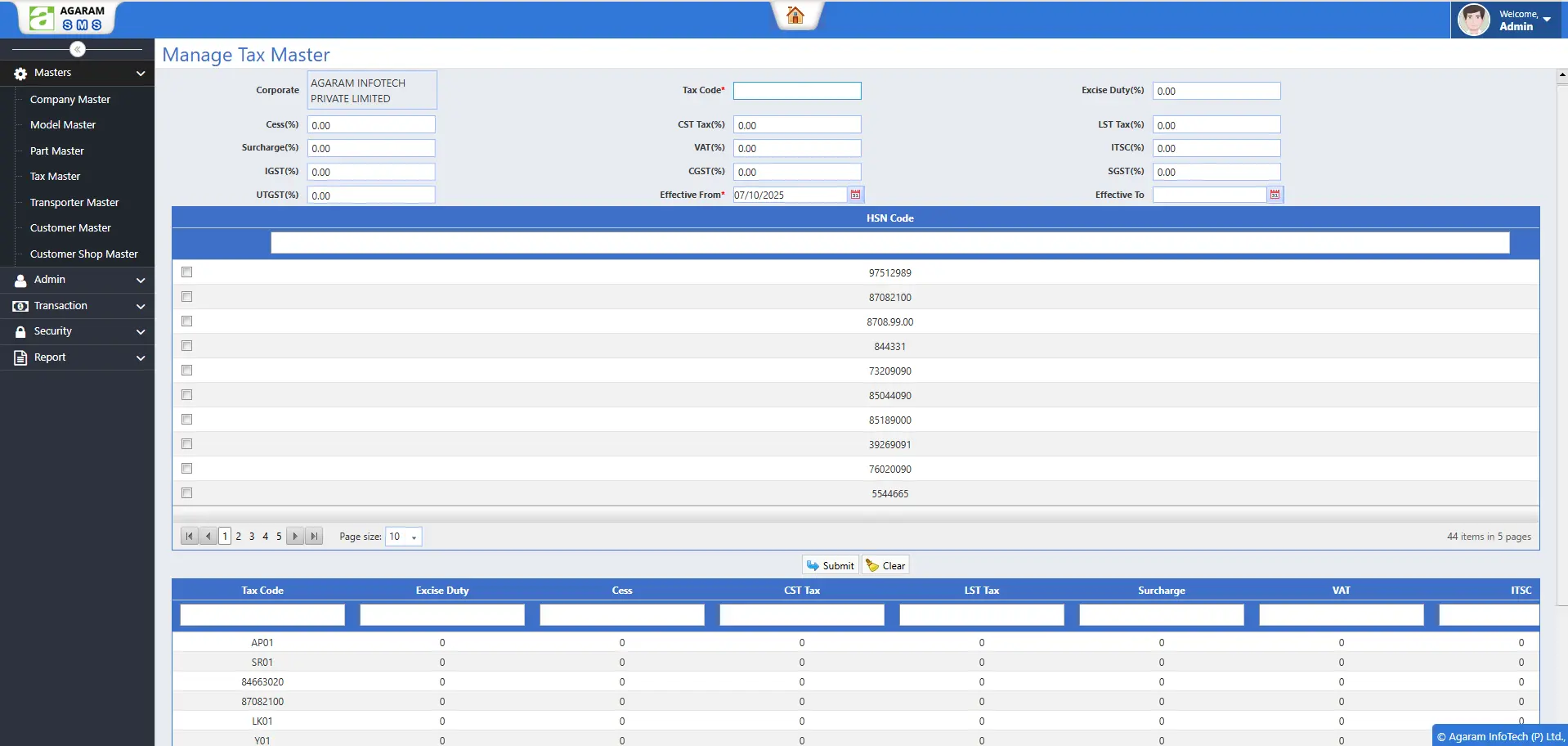Click the Security padlock icon in the sidebar

(x=18, y=331)
